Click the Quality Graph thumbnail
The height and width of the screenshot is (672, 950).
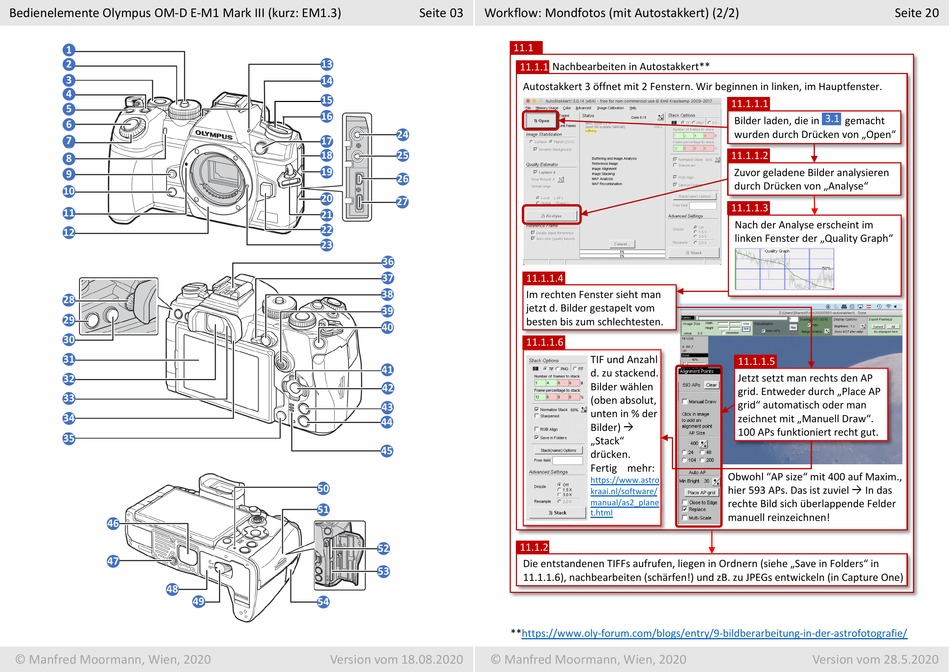click(x=784, y=270)
